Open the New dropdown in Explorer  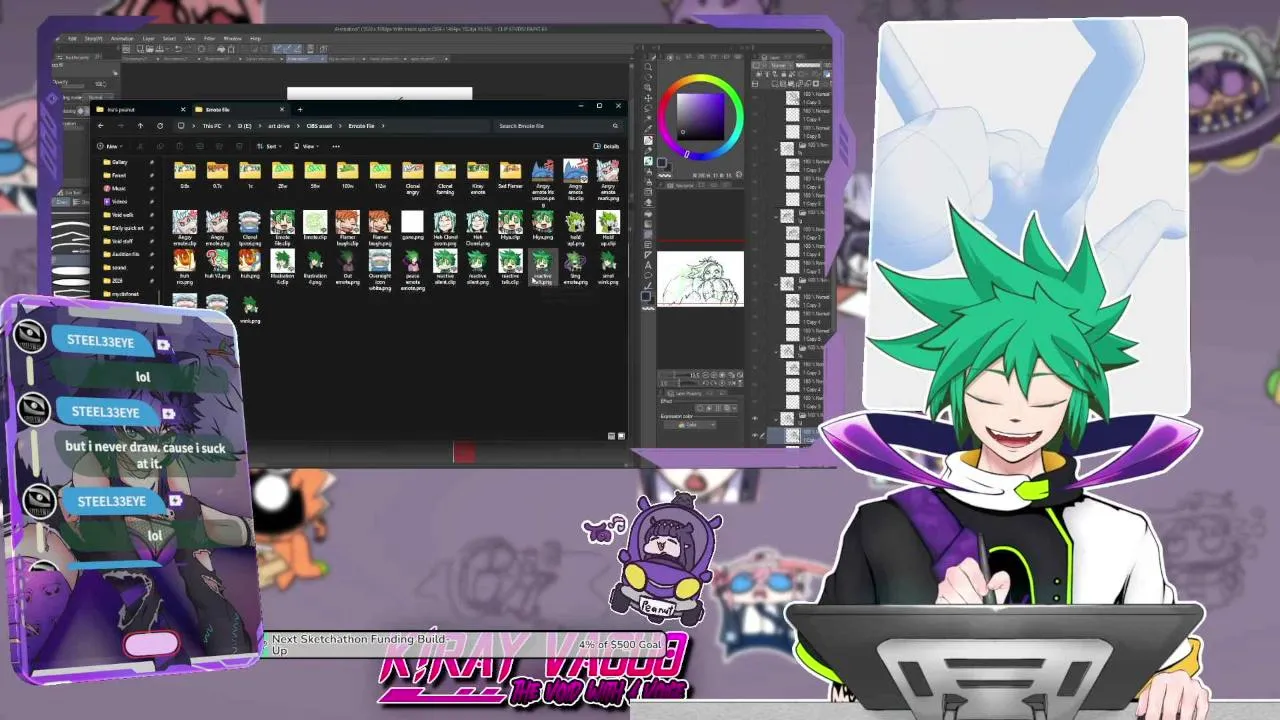pos(112,146)
